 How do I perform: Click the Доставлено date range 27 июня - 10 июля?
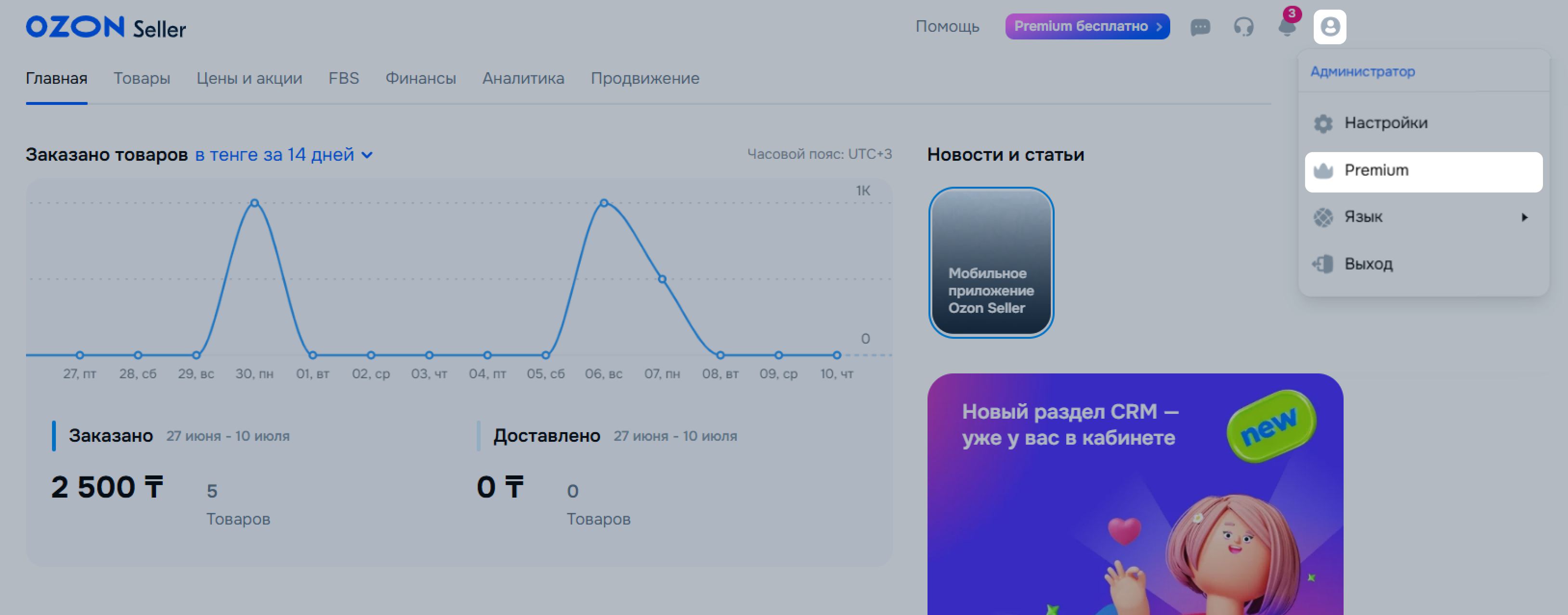[x=675, y=436]
